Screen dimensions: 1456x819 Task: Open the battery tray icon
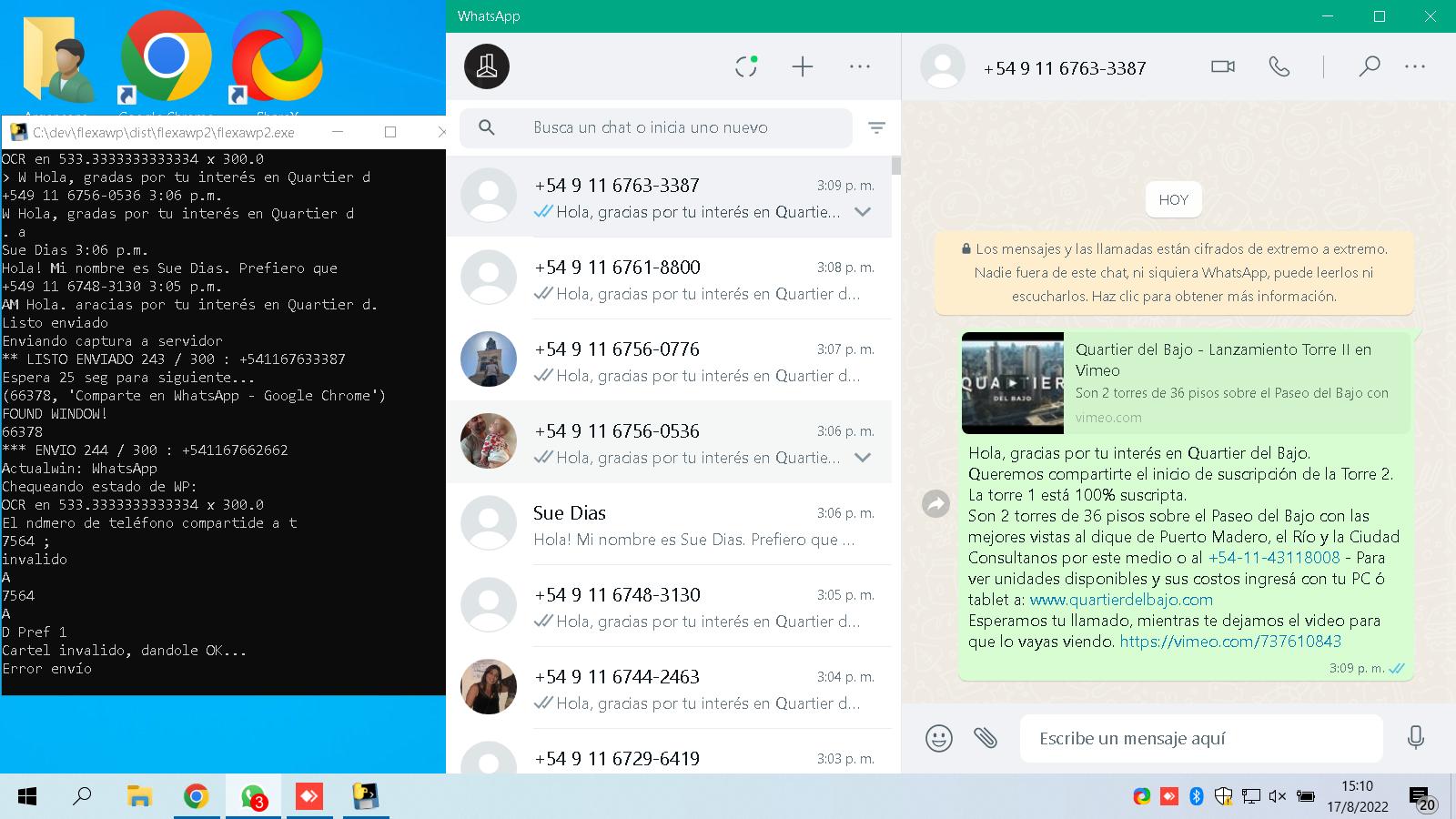(x=1305, y=796)
